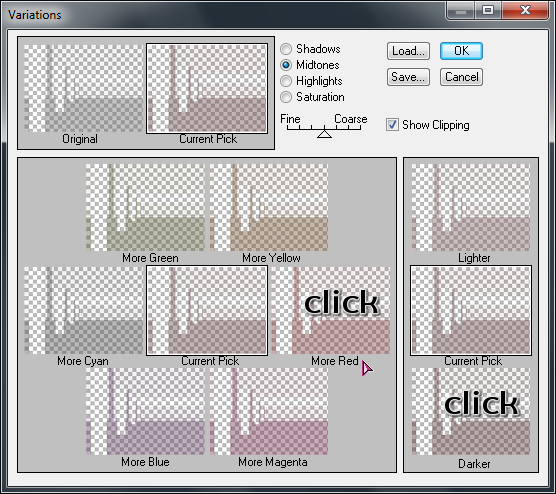Click the Cancel button
The width and height of the screenshot is (556, 494).
pos(461,77)
